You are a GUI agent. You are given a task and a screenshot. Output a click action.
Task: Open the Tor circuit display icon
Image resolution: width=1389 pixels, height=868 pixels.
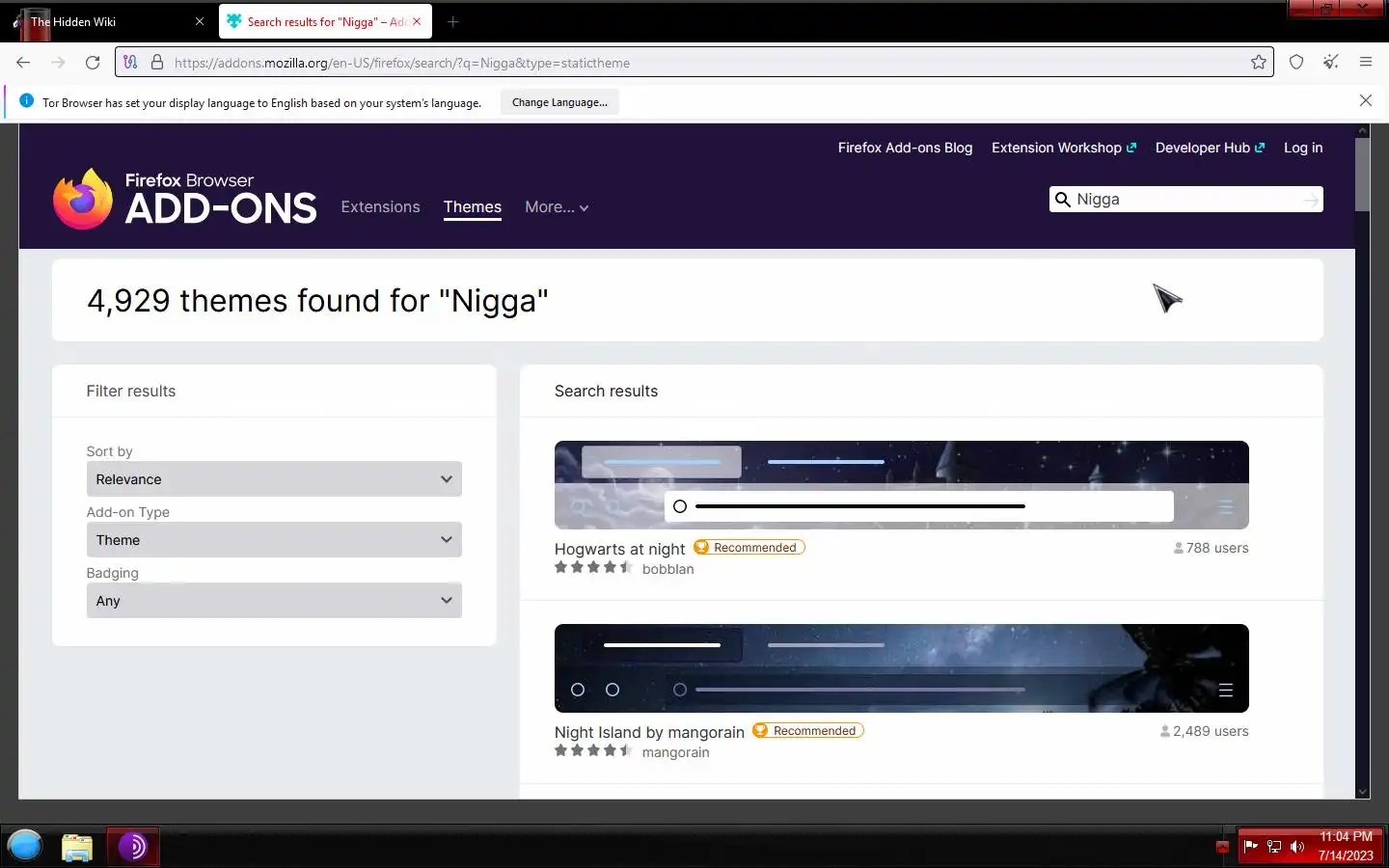(131, 63)
